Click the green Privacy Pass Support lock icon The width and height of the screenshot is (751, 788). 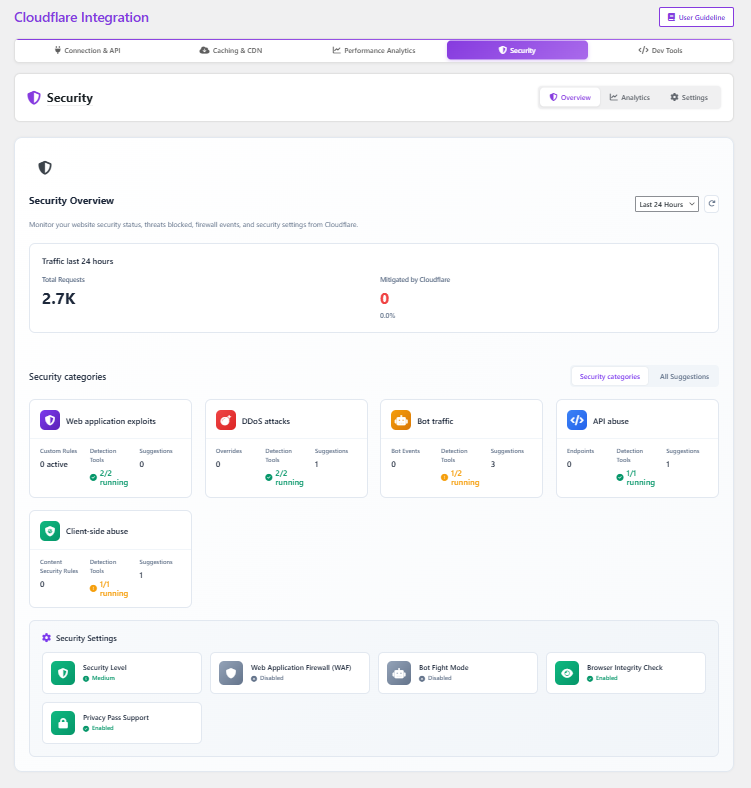click(63, 723)
